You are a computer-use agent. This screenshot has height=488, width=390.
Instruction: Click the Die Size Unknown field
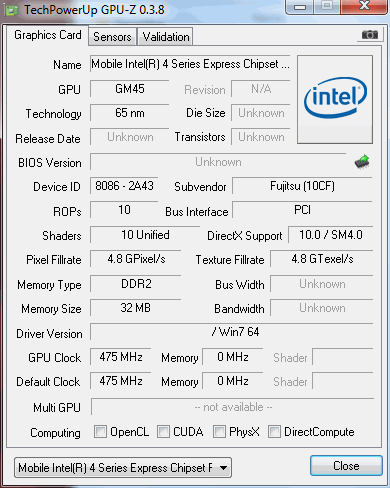261,113
